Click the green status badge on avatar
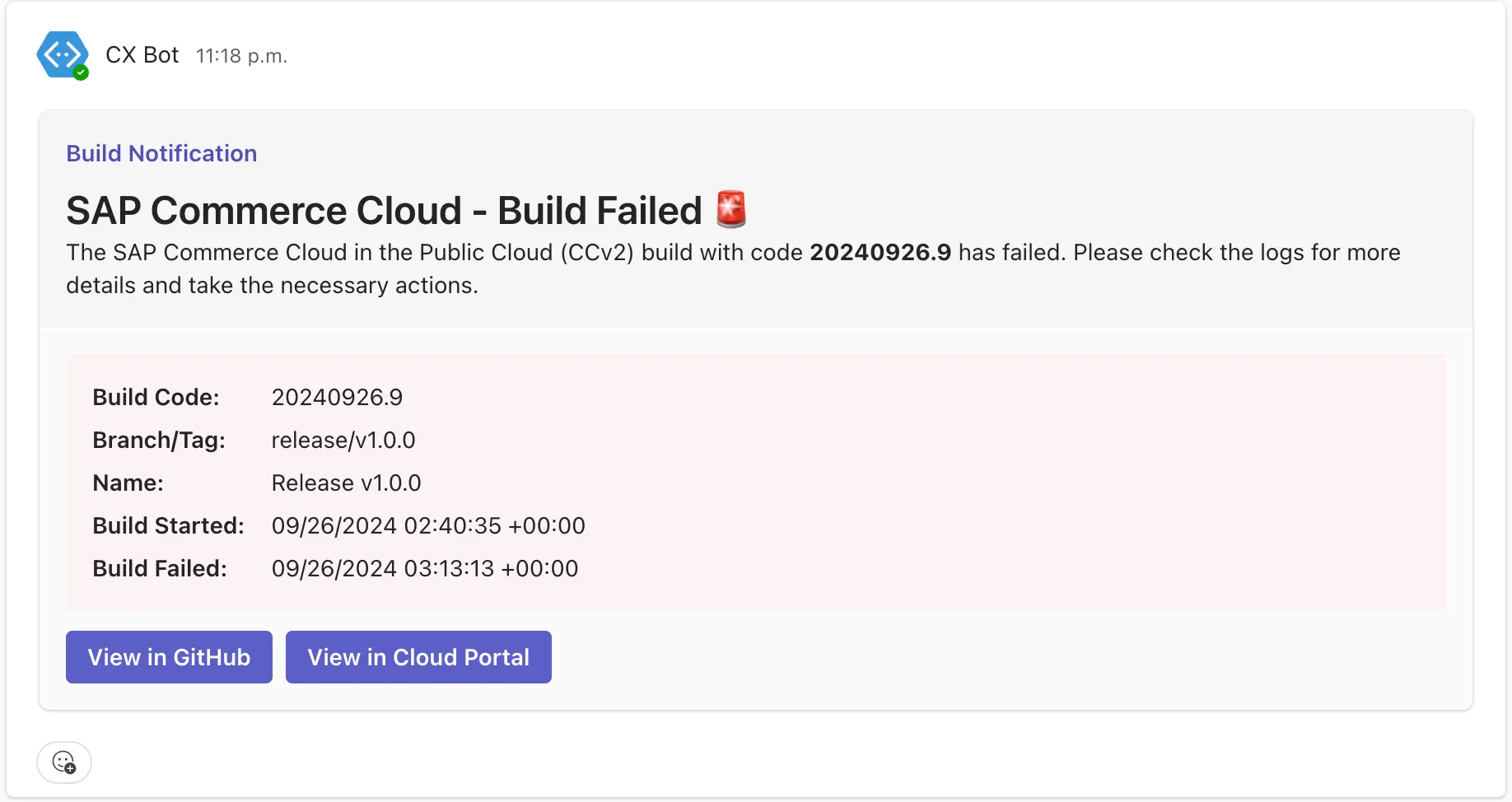 pos(81,72)
